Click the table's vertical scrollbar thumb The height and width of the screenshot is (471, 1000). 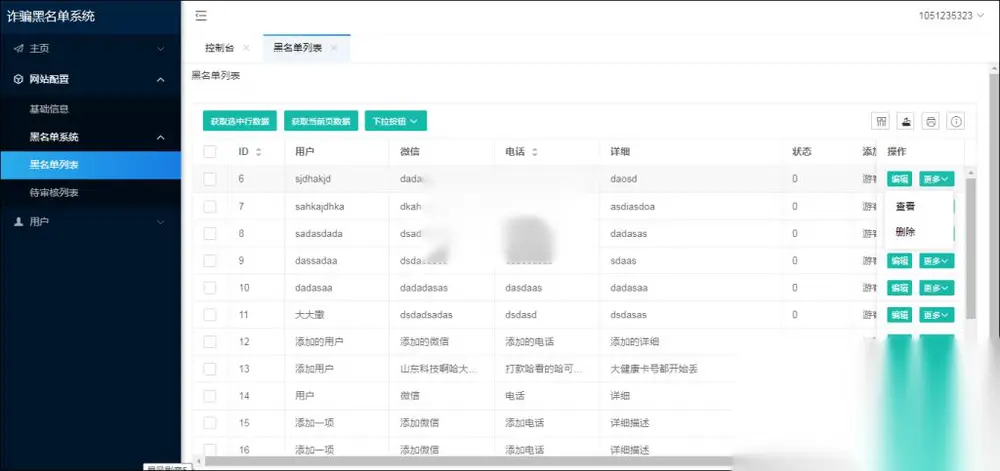(971, 249)
